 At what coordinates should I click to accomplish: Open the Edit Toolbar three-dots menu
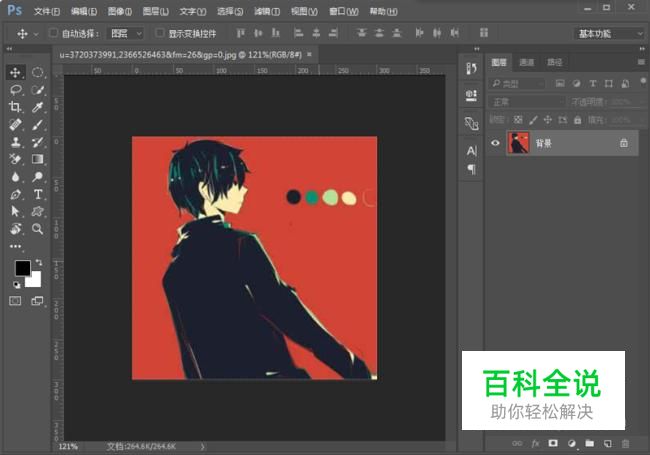coord(15,246)
